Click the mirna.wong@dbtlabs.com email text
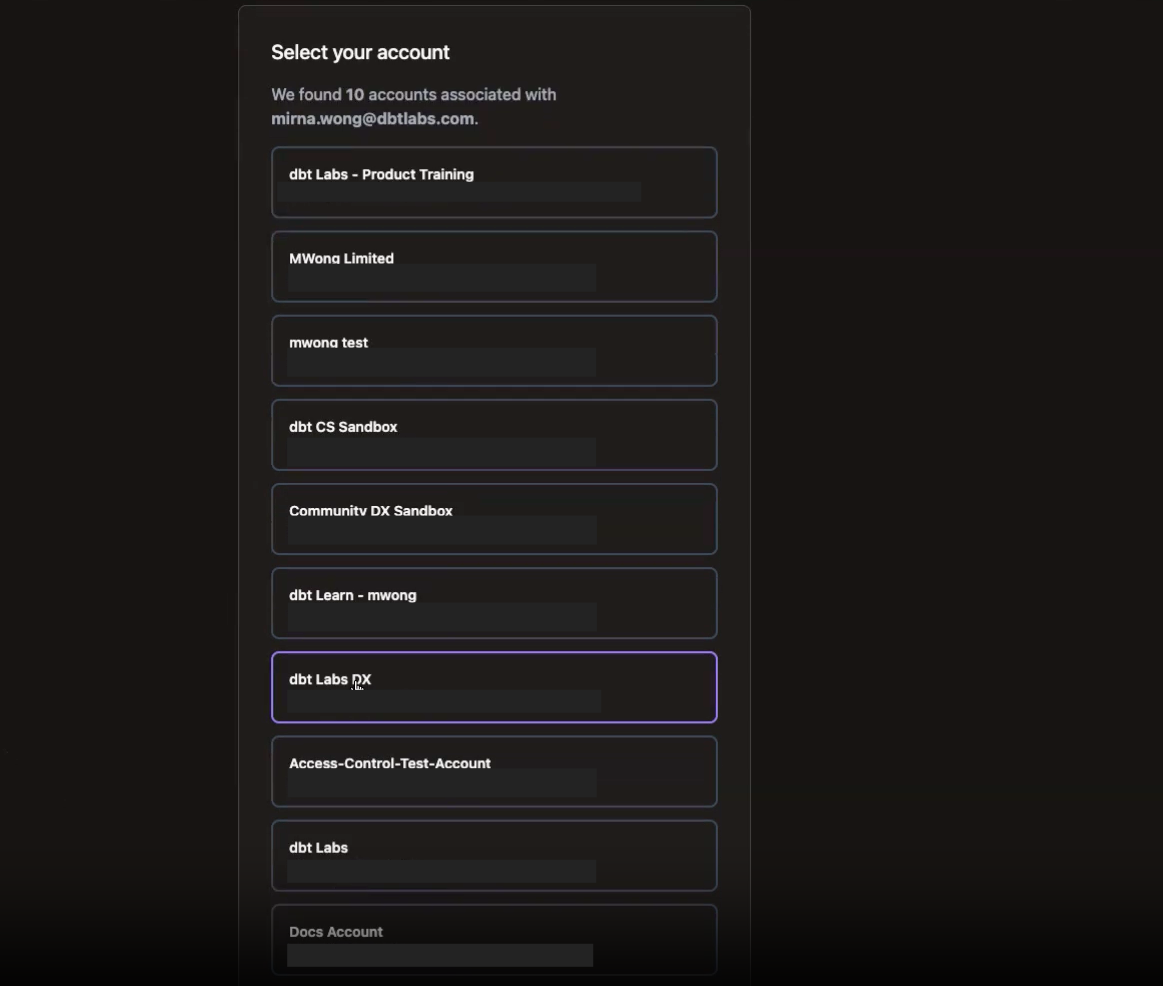This screenshot has height=986, width=1163. [x=372, y=119]
